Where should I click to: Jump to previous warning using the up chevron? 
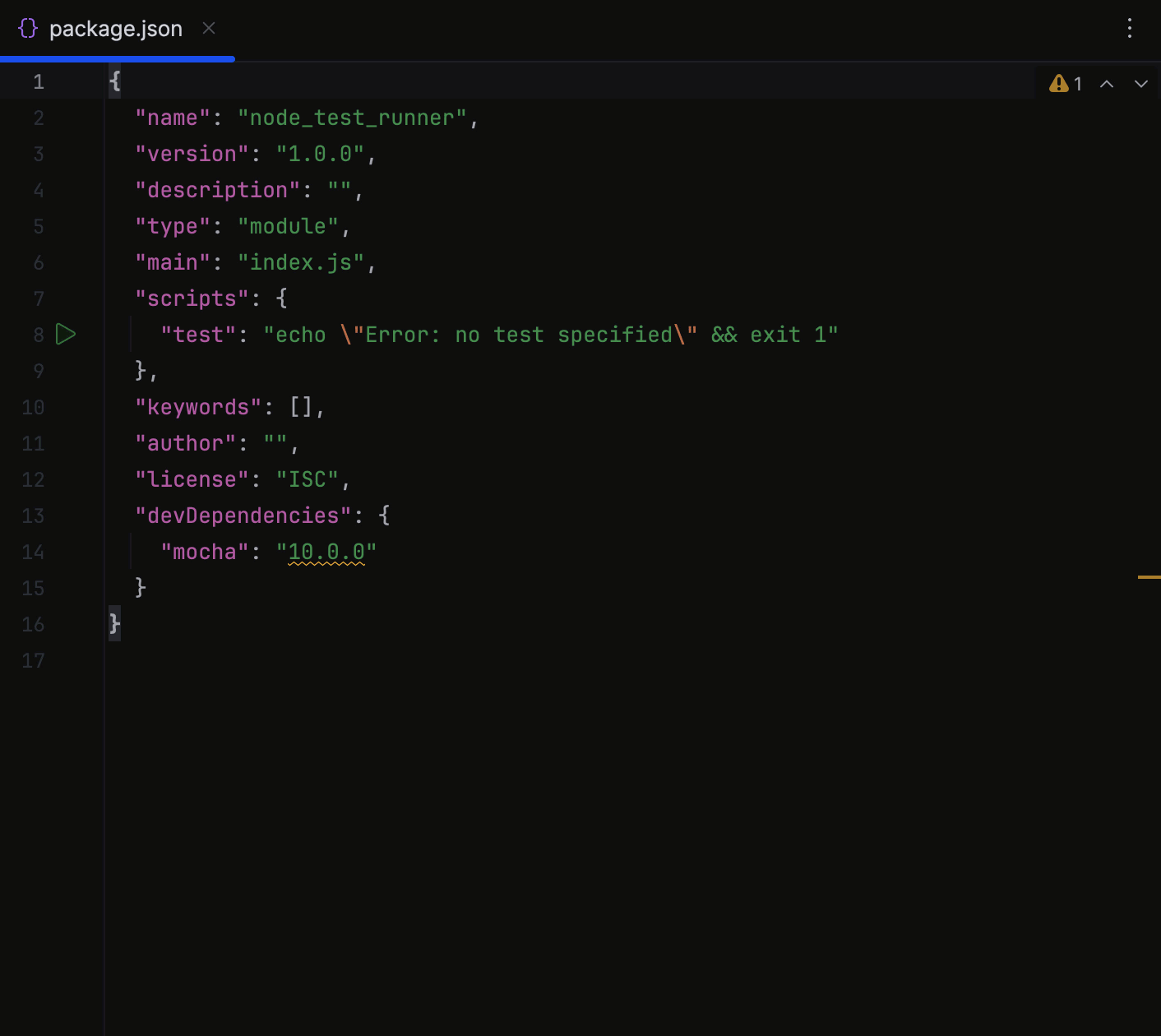1107,83
